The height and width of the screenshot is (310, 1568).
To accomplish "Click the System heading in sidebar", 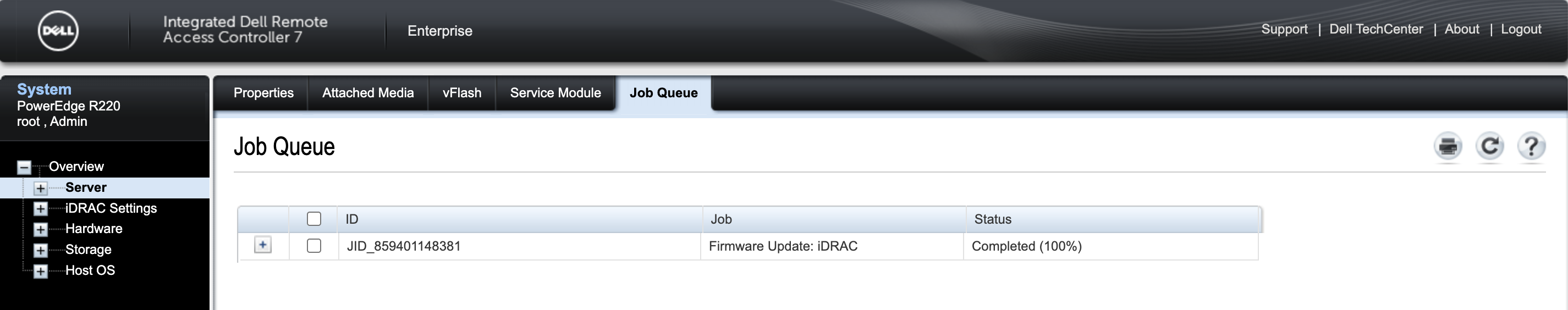I will pos(44,90).
